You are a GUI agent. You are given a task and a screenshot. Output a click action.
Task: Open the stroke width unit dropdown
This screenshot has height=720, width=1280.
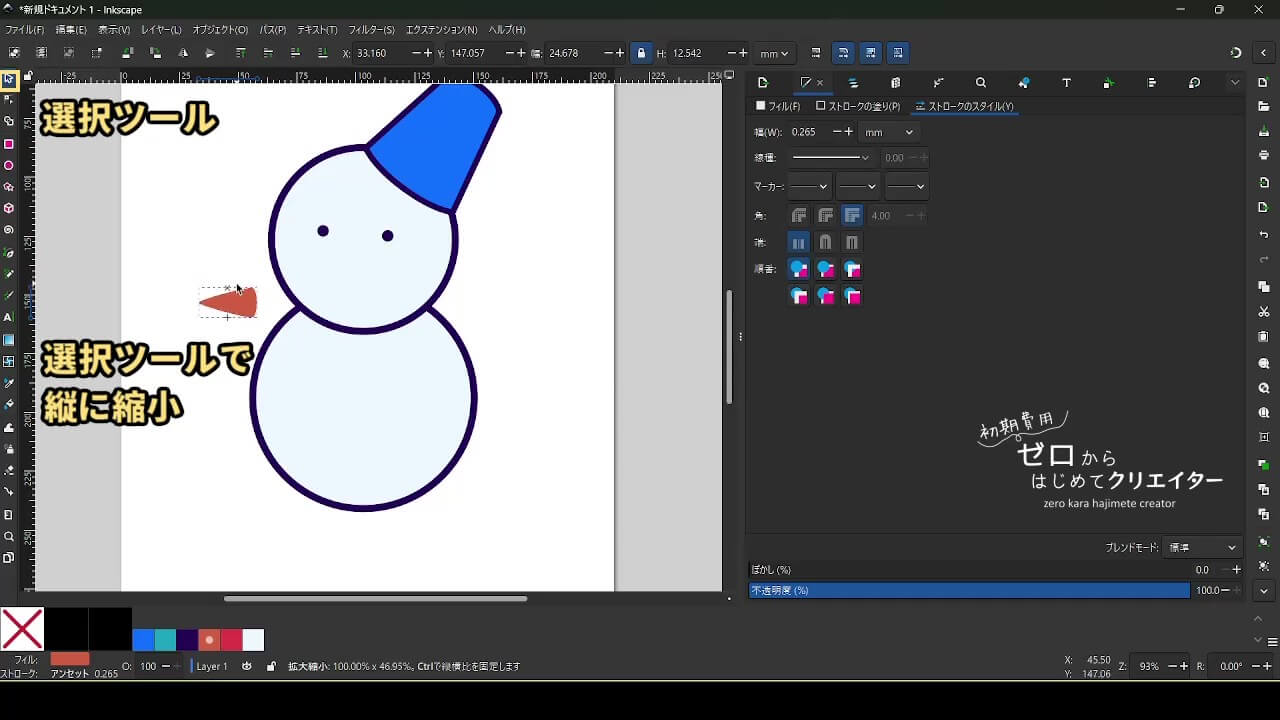888,132
